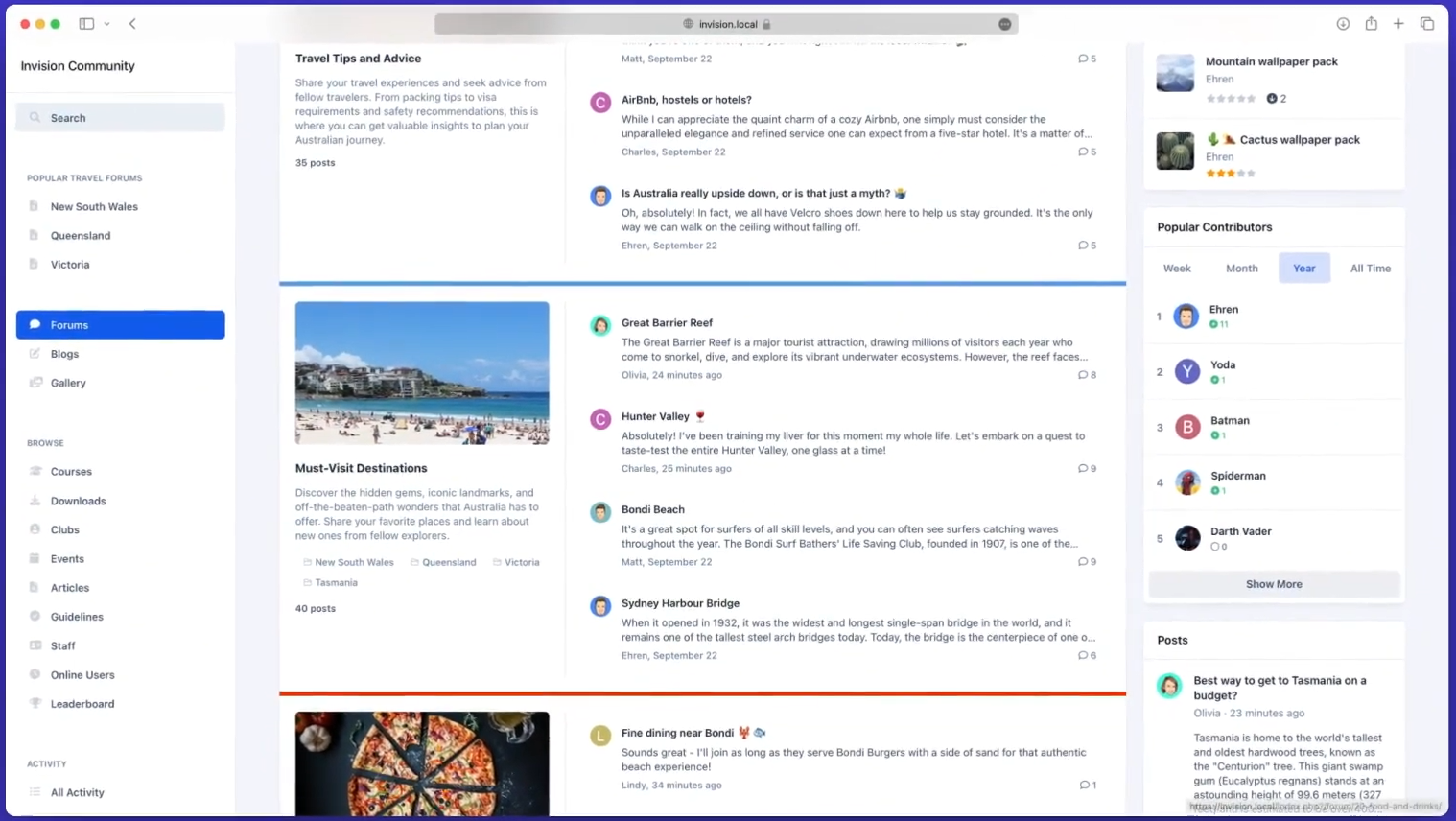Open Gallery from the sidebar
The height and width of the screenshot is (821, 1456).
(68, 383)
